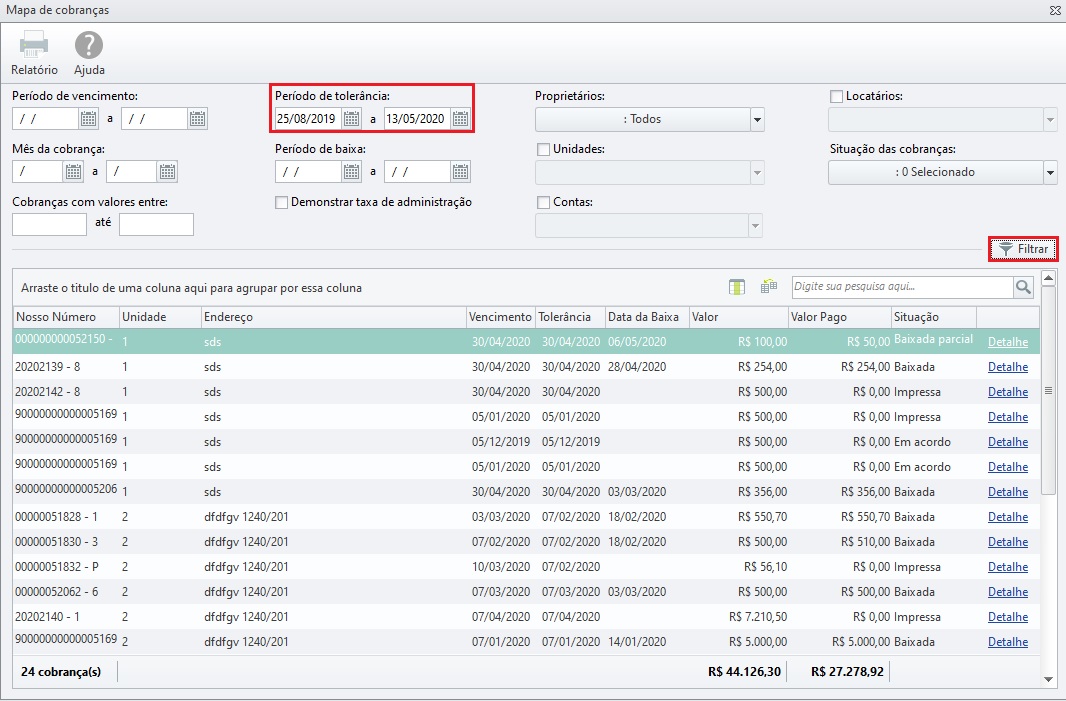Expand Situação das cobranças dropdown arrow
The image size is (1066, 701).
[1050, 173]
